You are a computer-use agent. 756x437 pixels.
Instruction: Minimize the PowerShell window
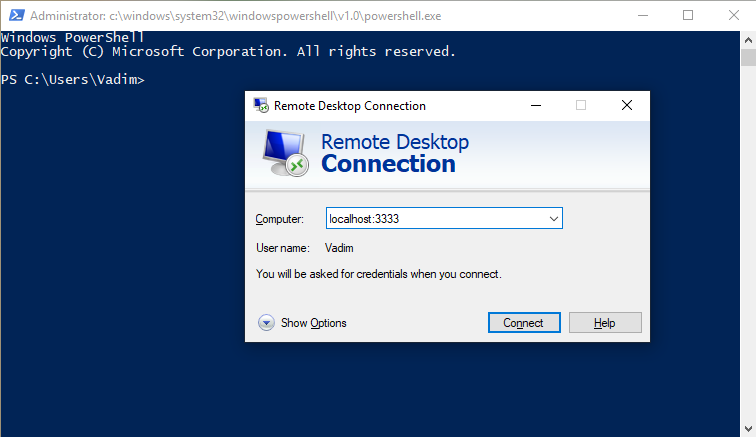coord(643,15)
